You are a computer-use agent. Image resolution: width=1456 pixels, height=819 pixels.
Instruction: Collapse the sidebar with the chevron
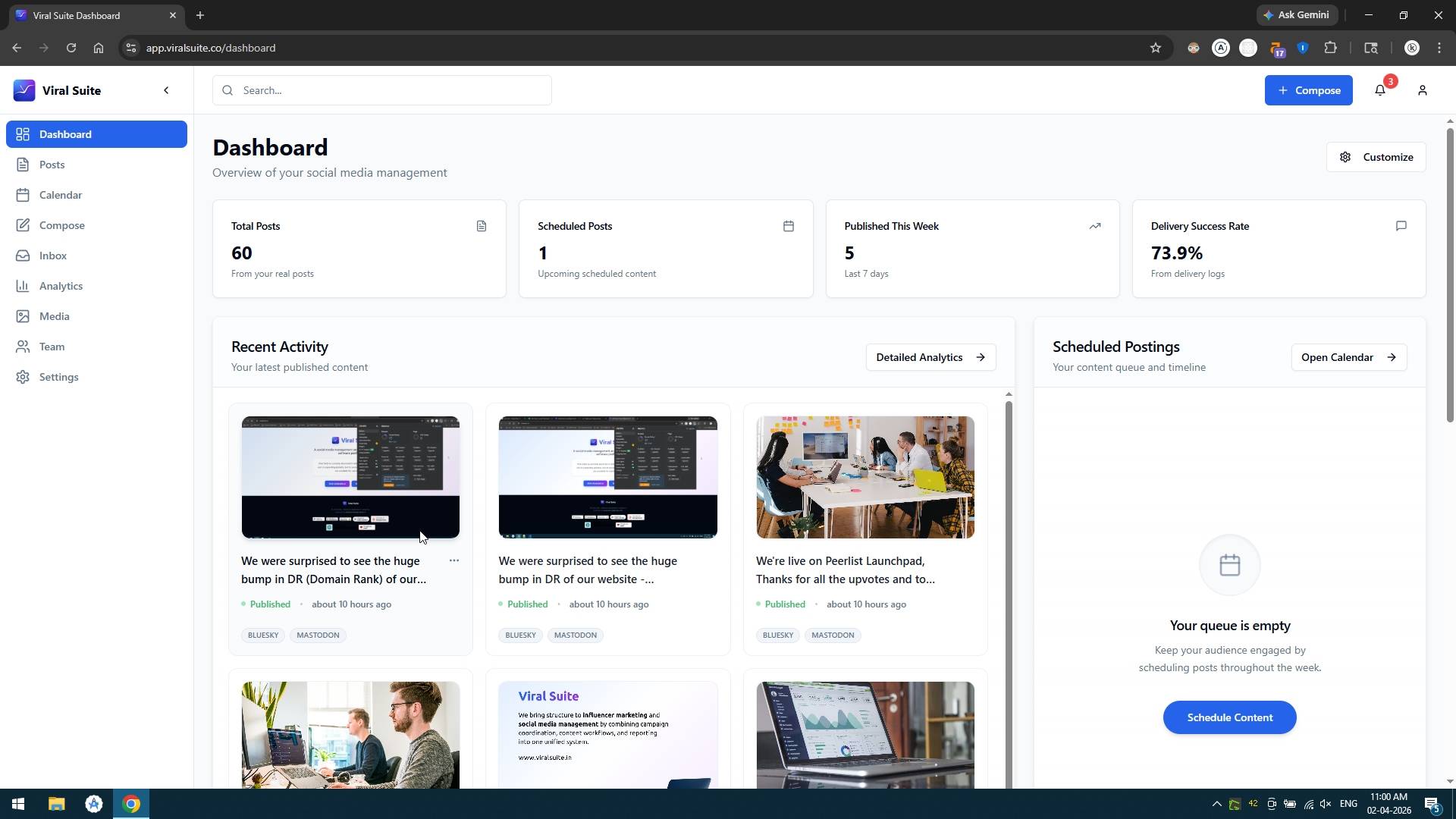(167, 90)
